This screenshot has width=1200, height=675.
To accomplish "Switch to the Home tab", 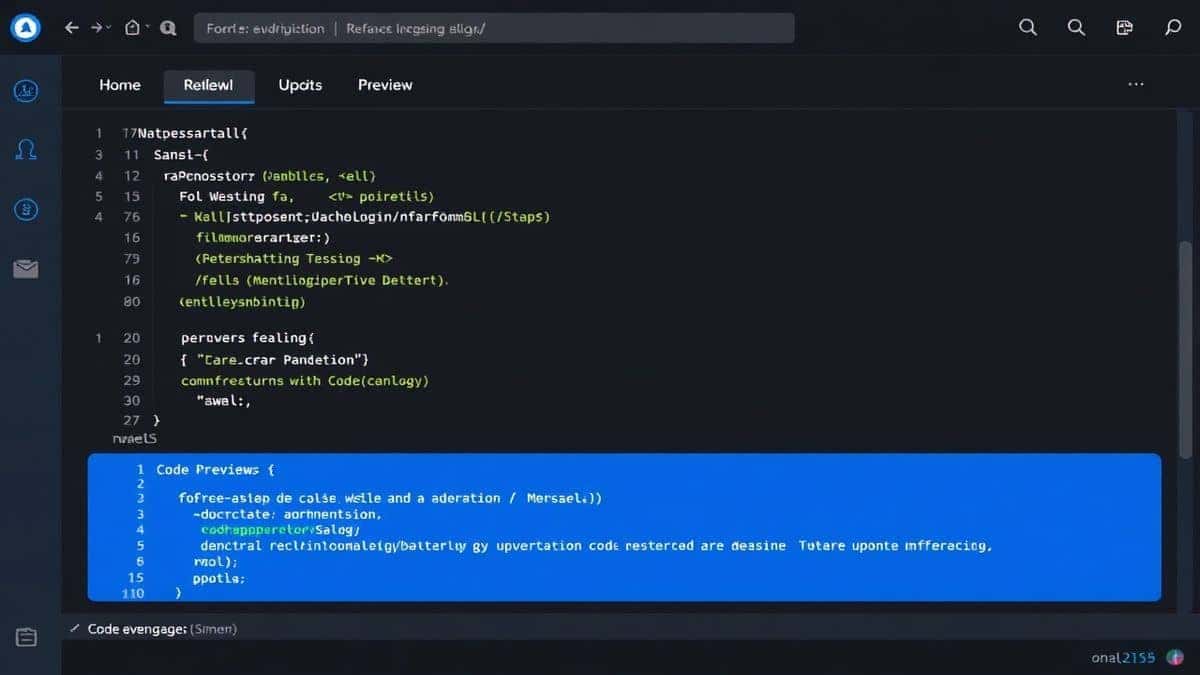I will [x=120, y=85].
